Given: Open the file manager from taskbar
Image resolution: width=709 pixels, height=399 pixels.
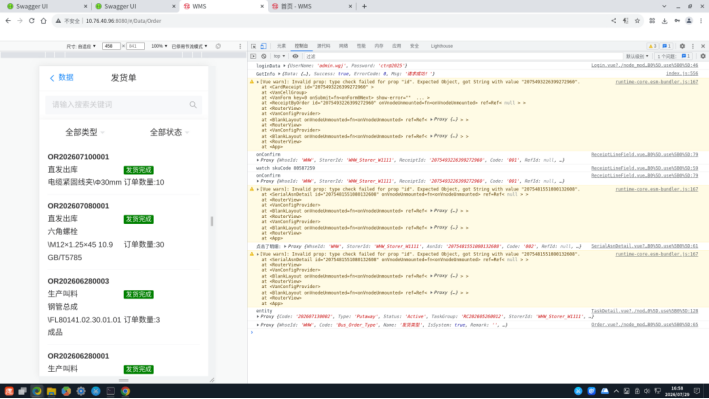Looking at the screenshot, I should [x=52, y=391].
